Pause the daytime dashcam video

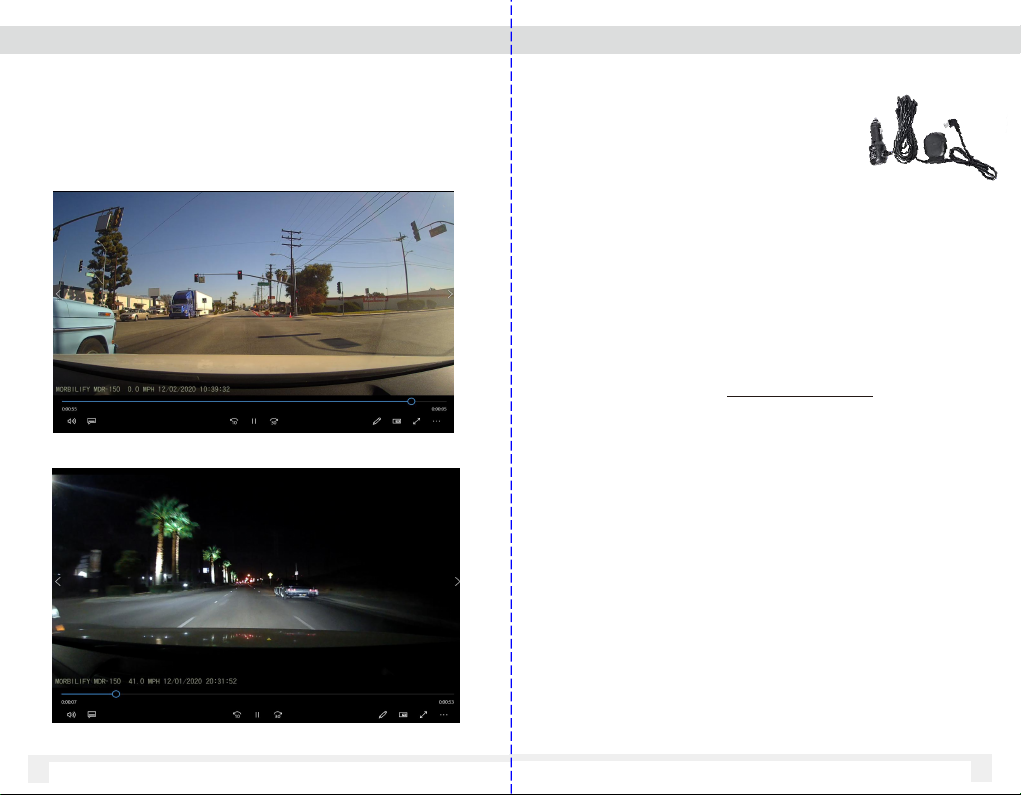(254, 421)
